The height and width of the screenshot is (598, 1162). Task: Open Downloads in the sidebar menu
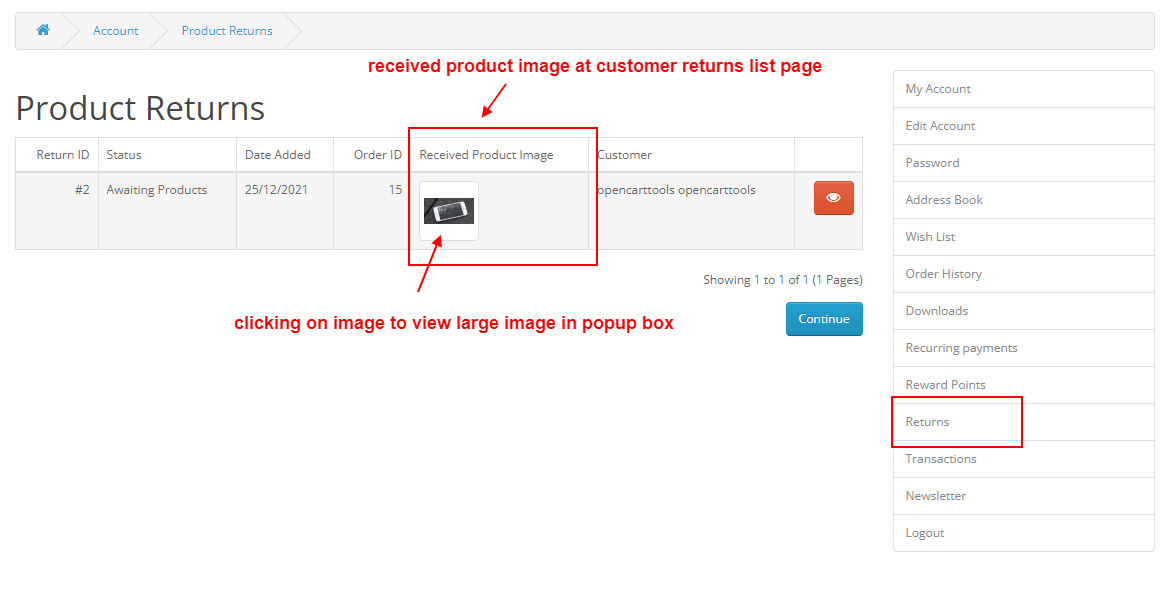[1023, 311]
